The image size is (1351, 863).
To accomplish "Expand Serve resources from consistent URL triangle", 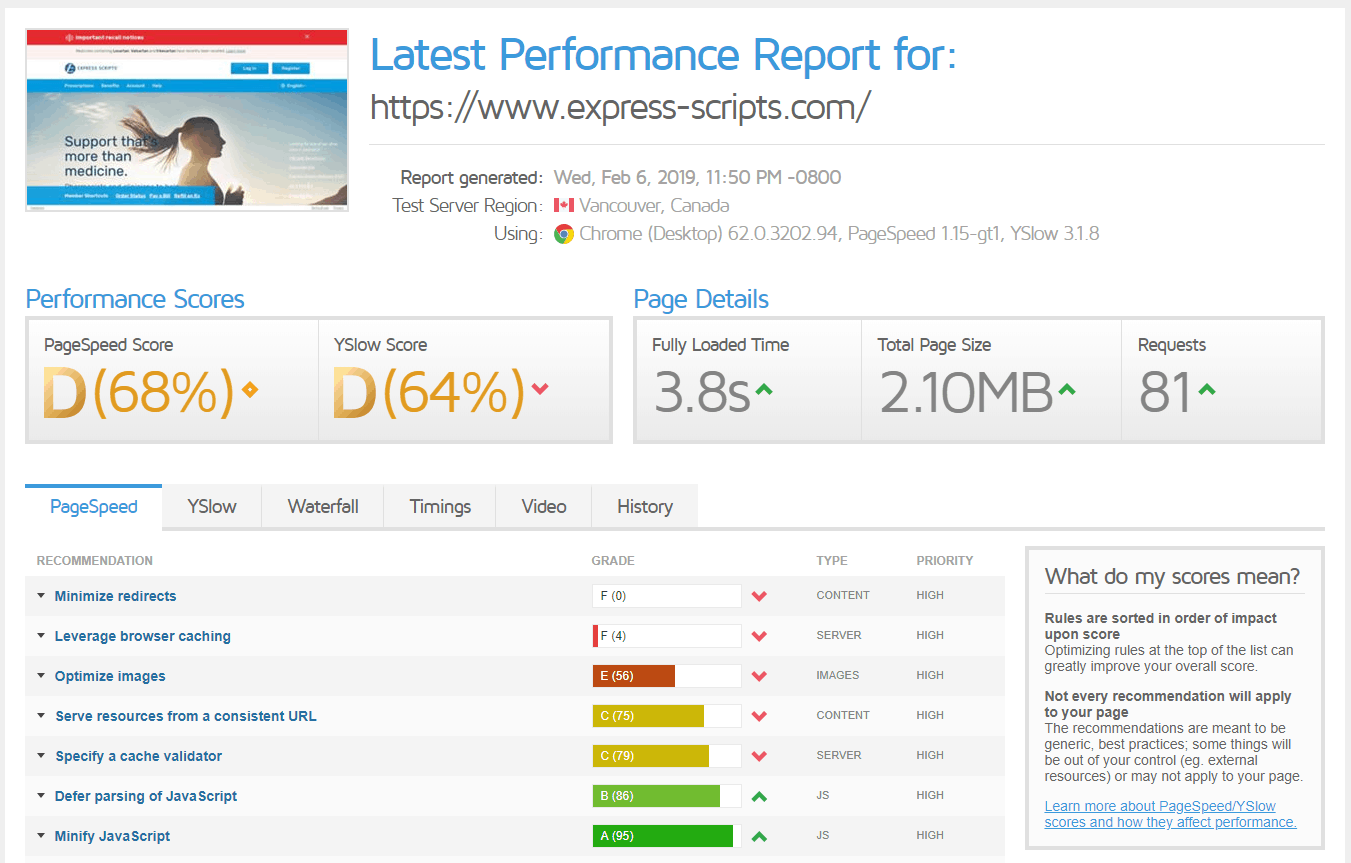I will (x=41, y=715).
